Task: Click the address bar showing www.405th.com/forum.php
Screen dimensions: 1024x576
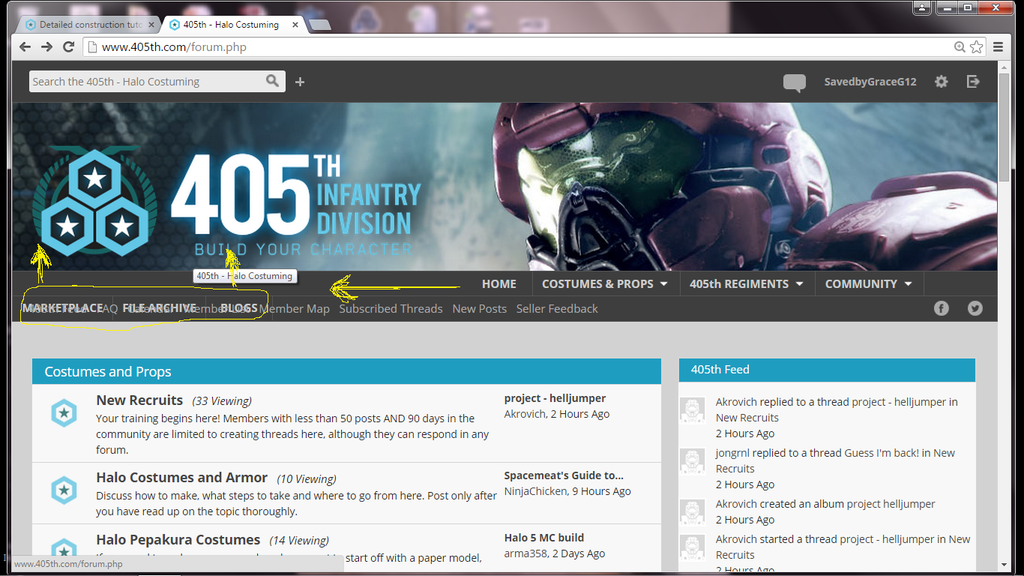Action: point(516,47)
